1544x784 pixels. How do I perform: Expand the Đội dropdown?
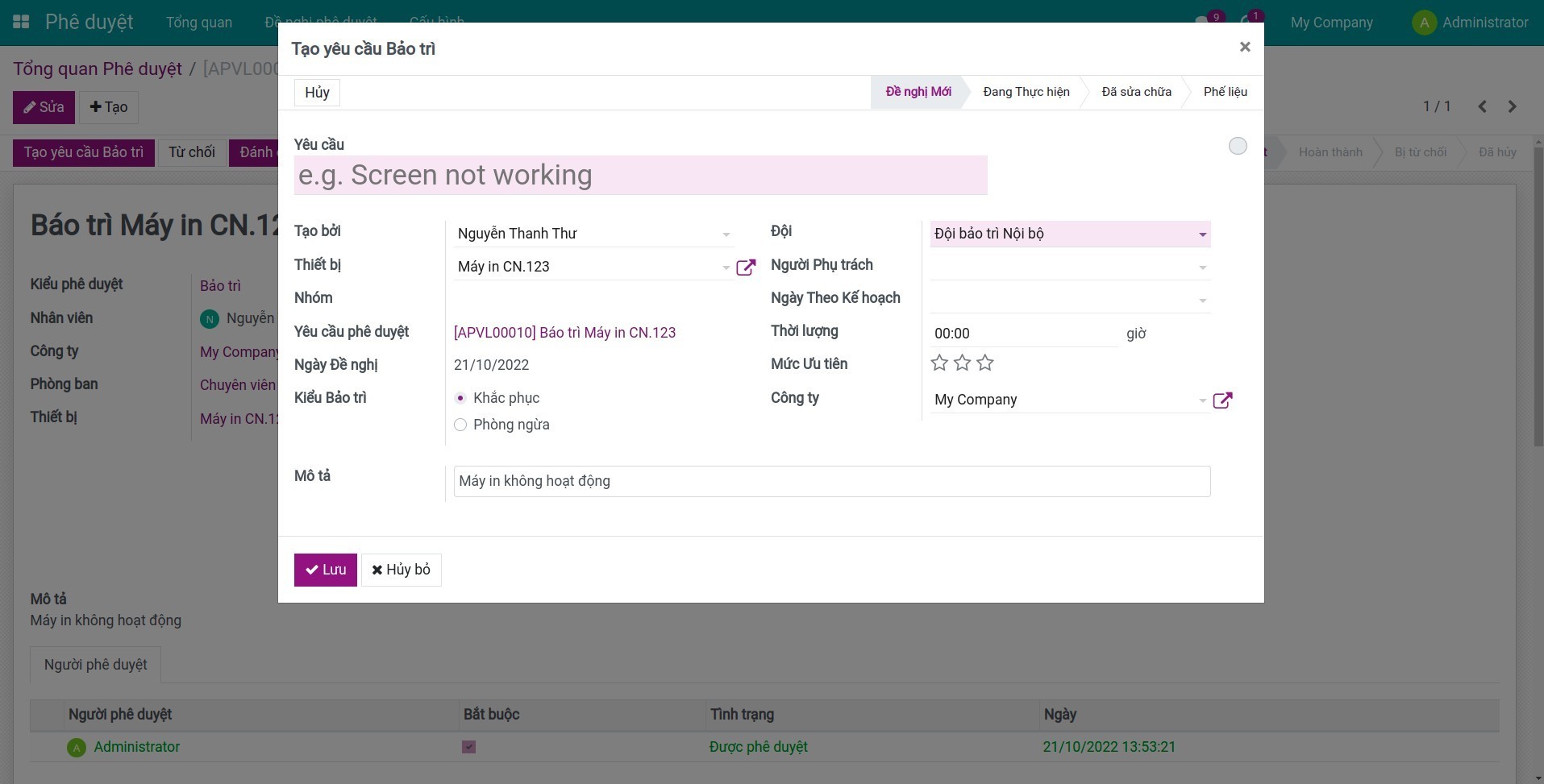tap(1202, 234)
